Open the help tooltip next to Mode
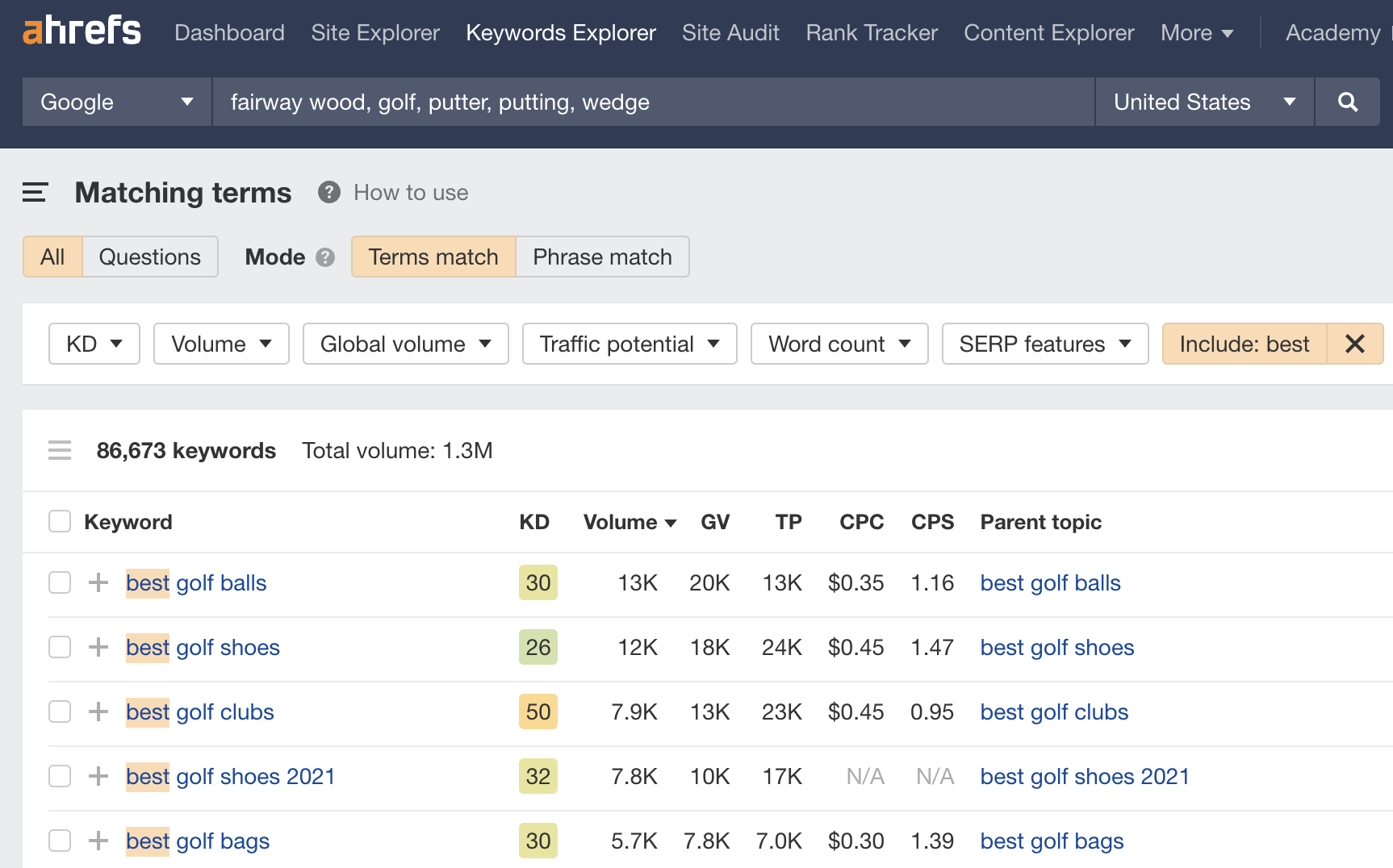 (325, 257)
